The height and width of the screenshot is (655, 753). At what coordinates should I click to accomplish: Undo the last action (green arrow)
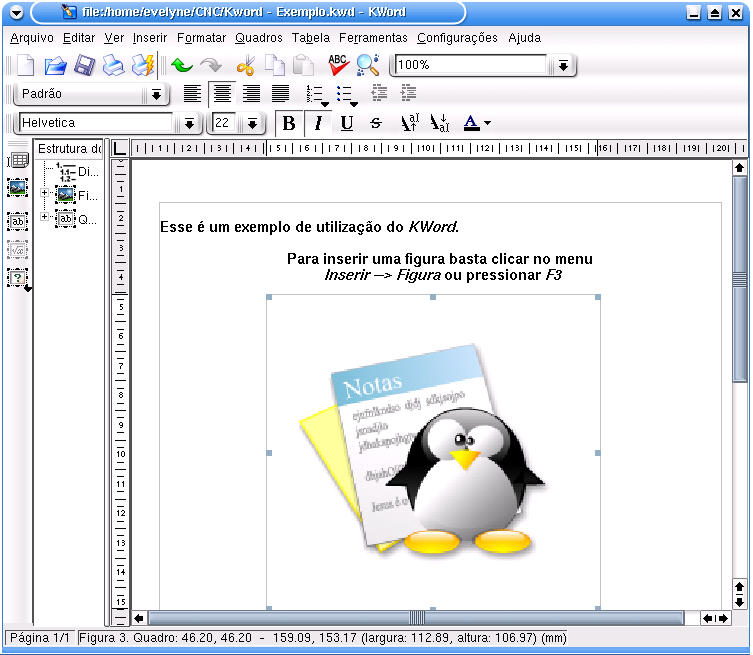pyautogui.click(x=182, y=65)
